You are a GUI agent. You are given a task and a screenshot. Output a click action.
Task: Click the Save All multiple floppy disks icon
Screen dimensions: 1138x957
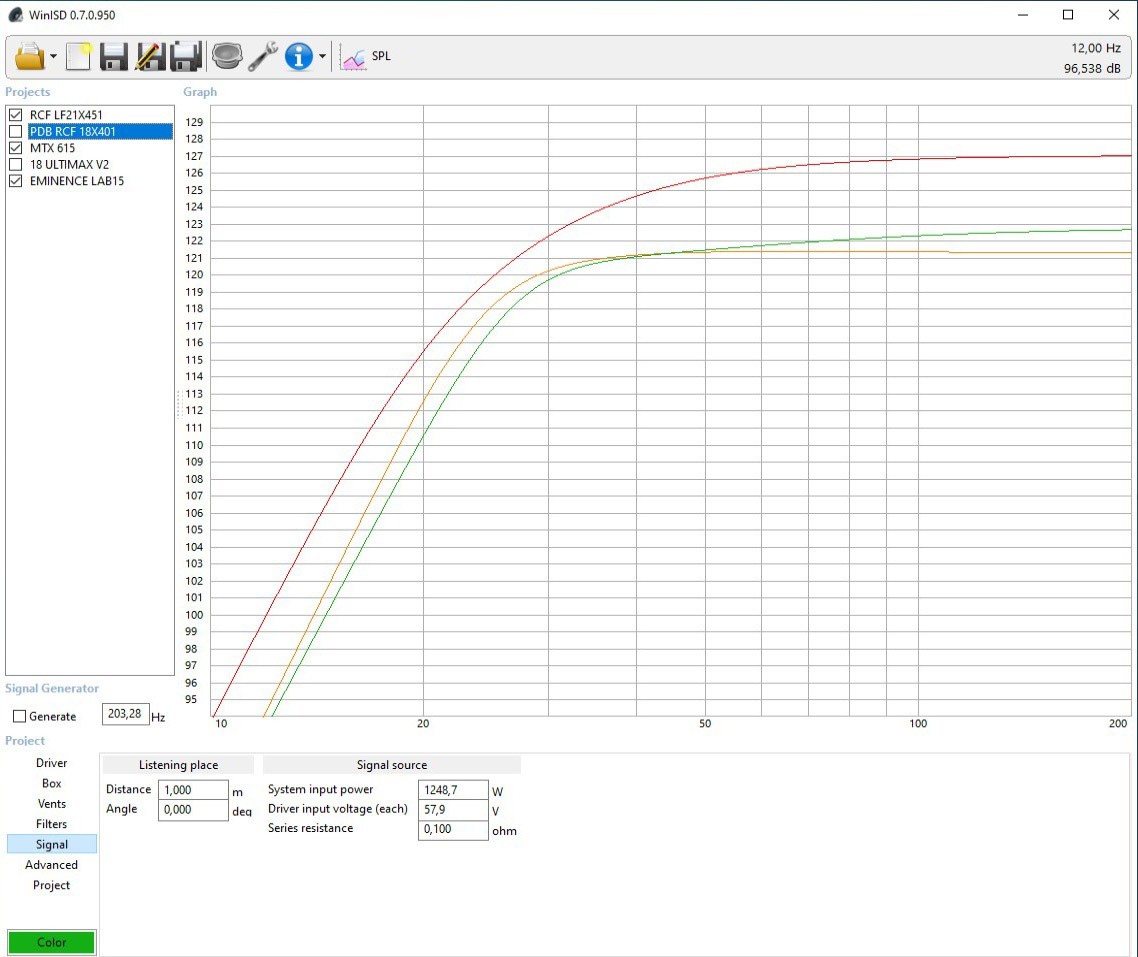point(186,56)
